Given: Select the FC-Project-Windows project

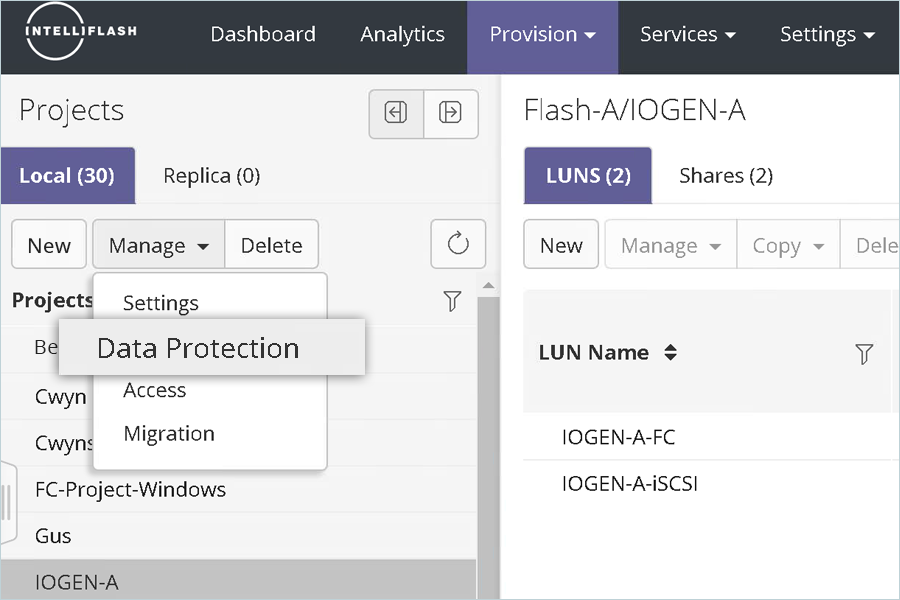Looking at the screenshot, I should pyautogui.click(x=238, y=489).
